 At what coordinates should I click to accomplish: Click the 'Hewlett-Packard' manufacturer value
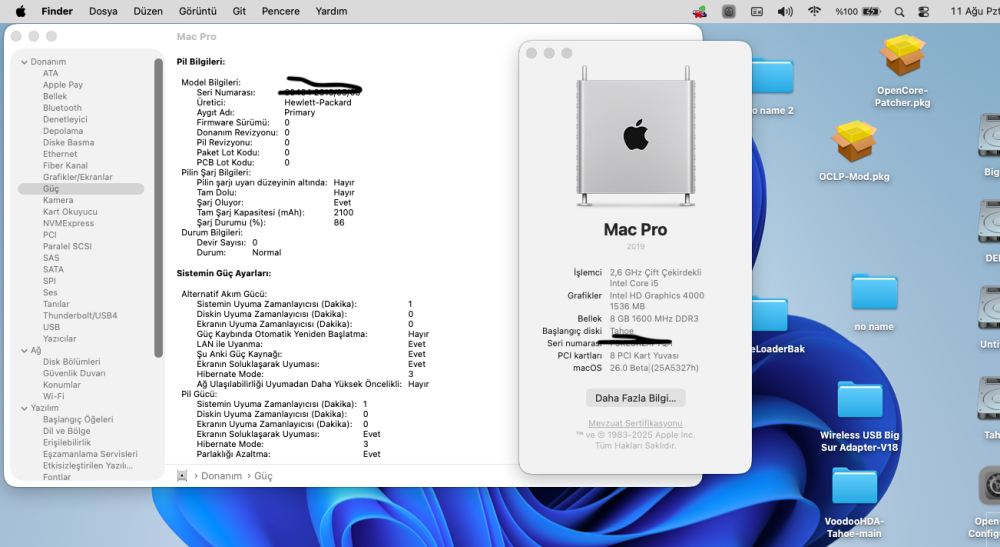318,102
